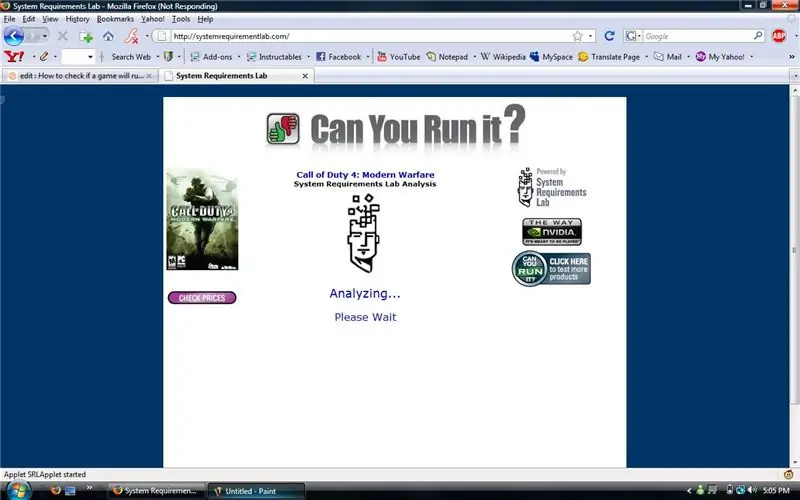
Task: Open the Help menu
Action: [205, 19]
